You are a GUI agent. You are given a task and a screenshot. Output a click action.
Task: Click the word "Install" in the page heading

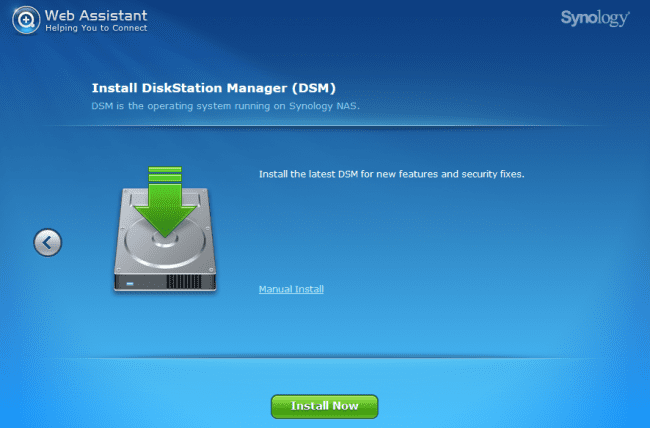[x=110, y=87]
